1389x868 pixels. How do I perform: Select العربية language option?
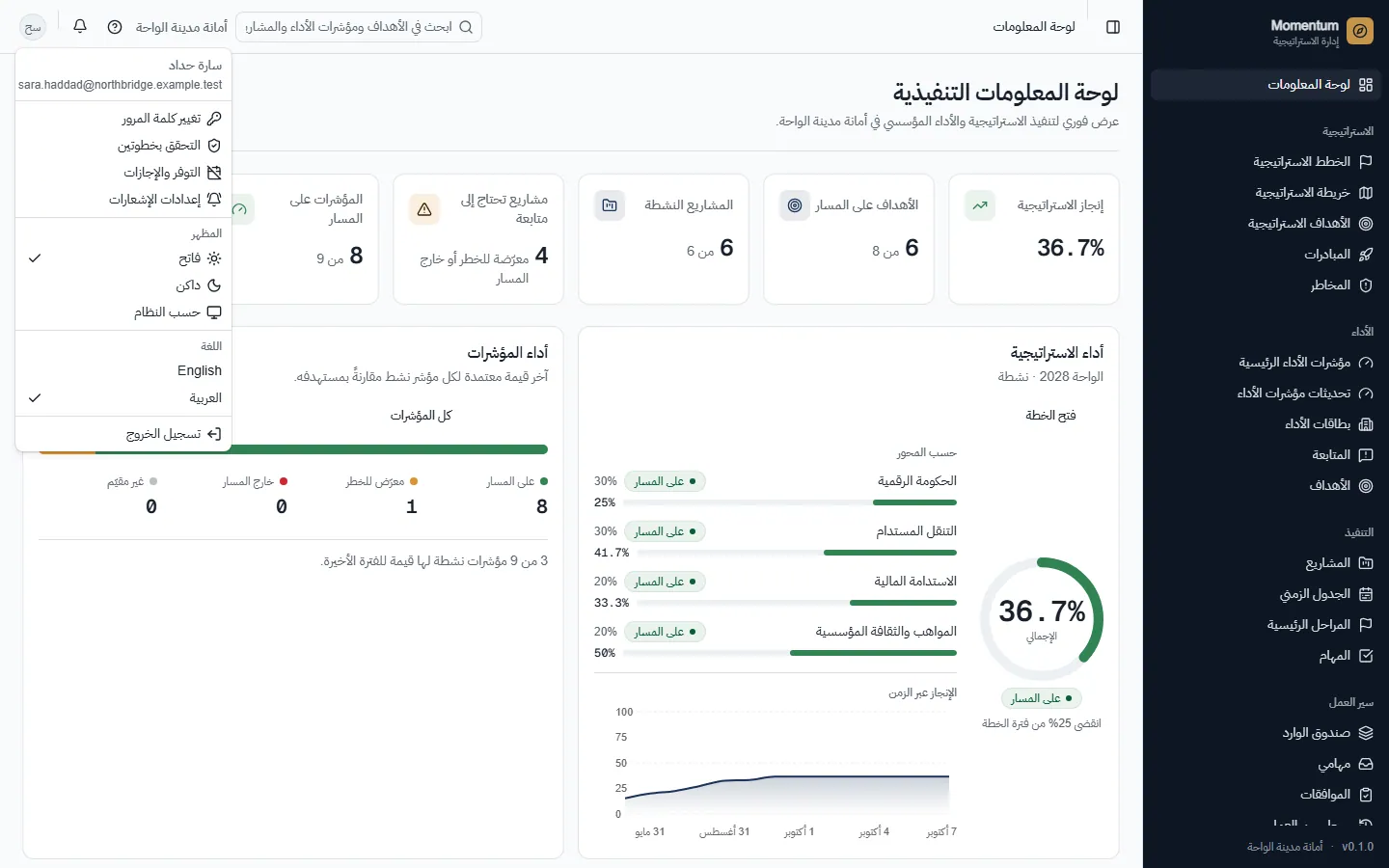click(x=123, y=398)
